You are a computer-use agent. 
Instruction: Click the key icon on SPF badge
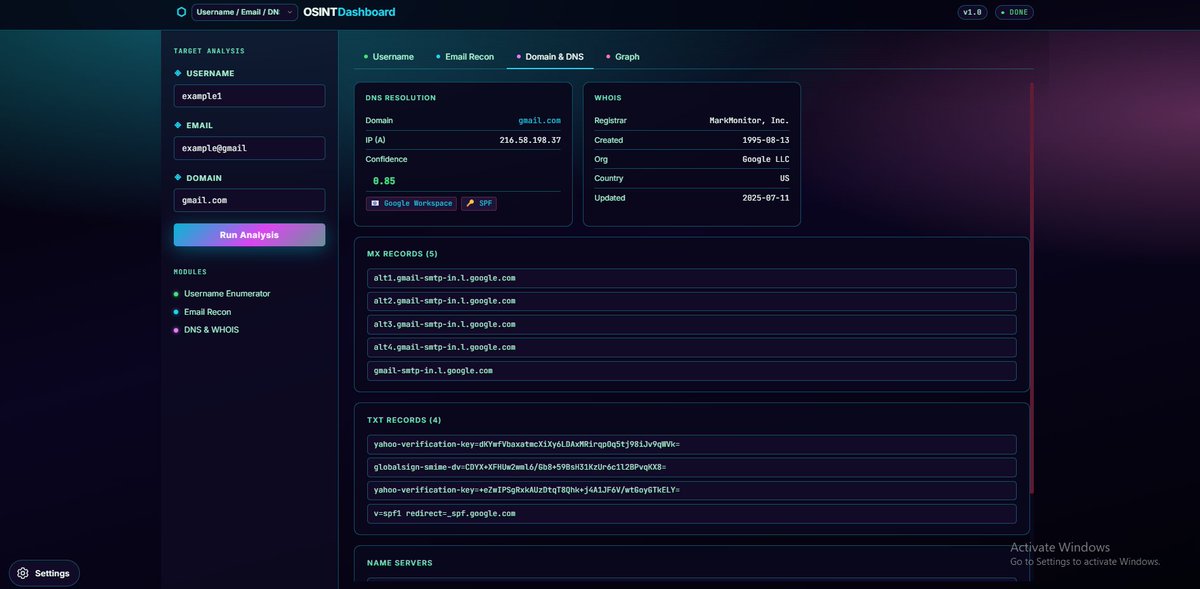pos(470,203)
